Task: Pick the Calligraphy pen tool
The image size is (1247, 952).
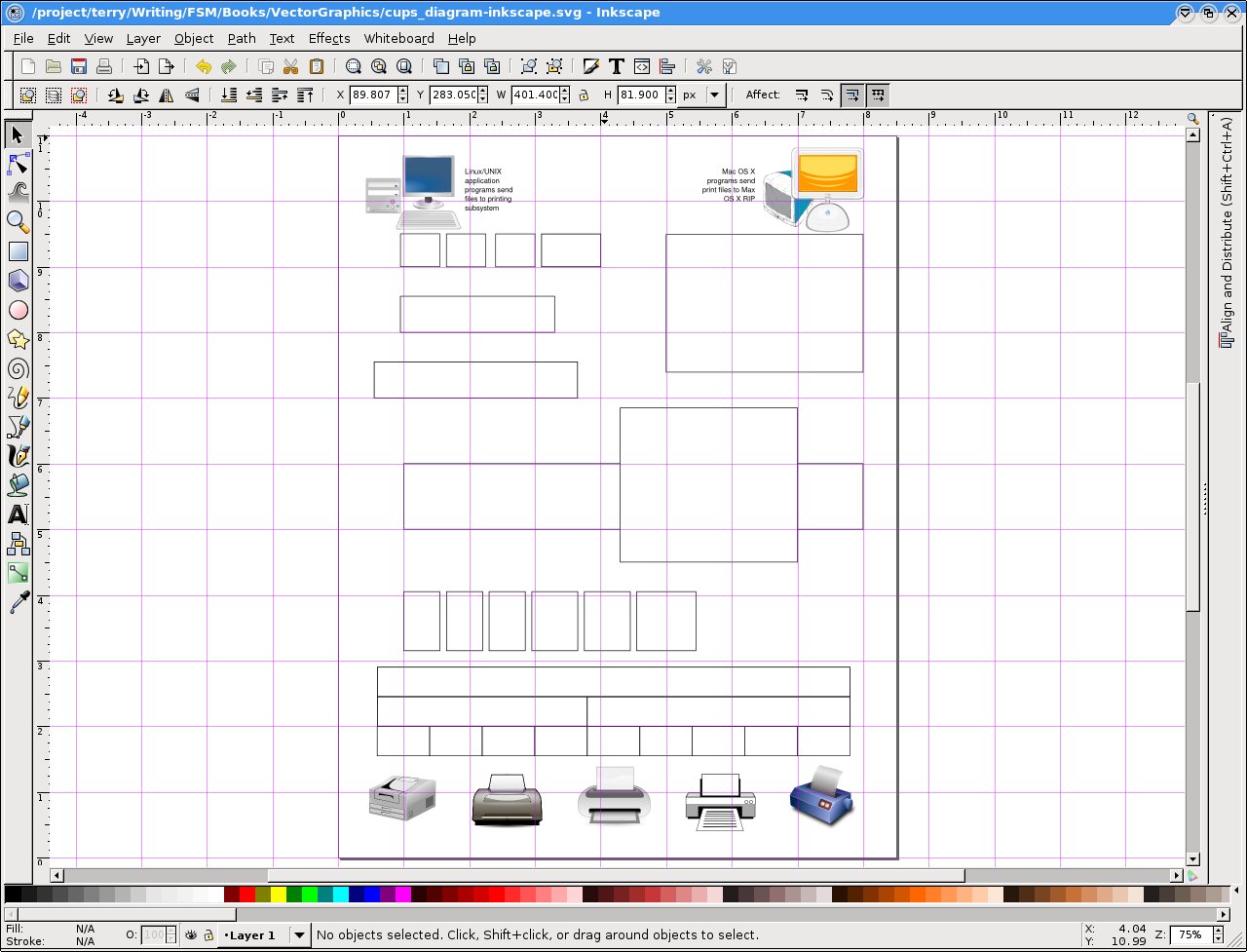Action: pos(18,456)
